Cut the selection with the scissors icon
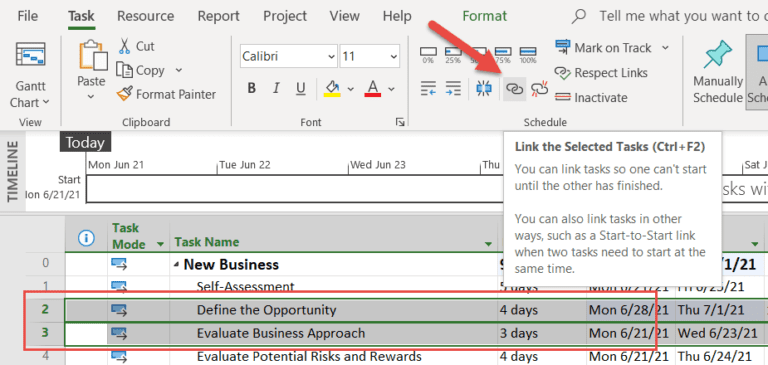 coord(124,47)
